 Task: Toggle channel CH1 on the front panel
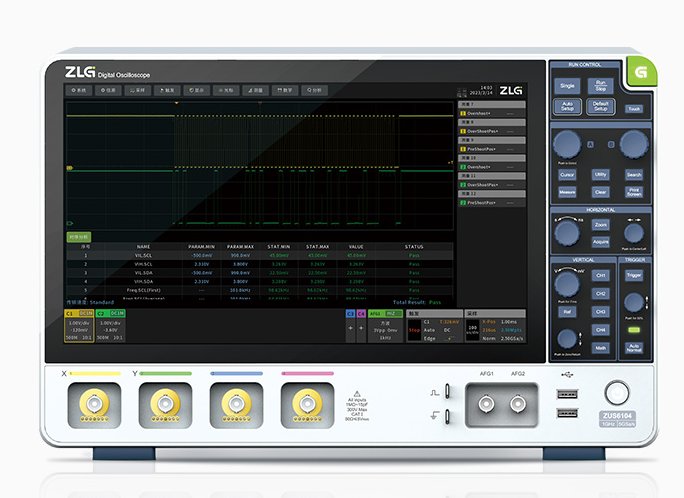[x=601, y=274]
